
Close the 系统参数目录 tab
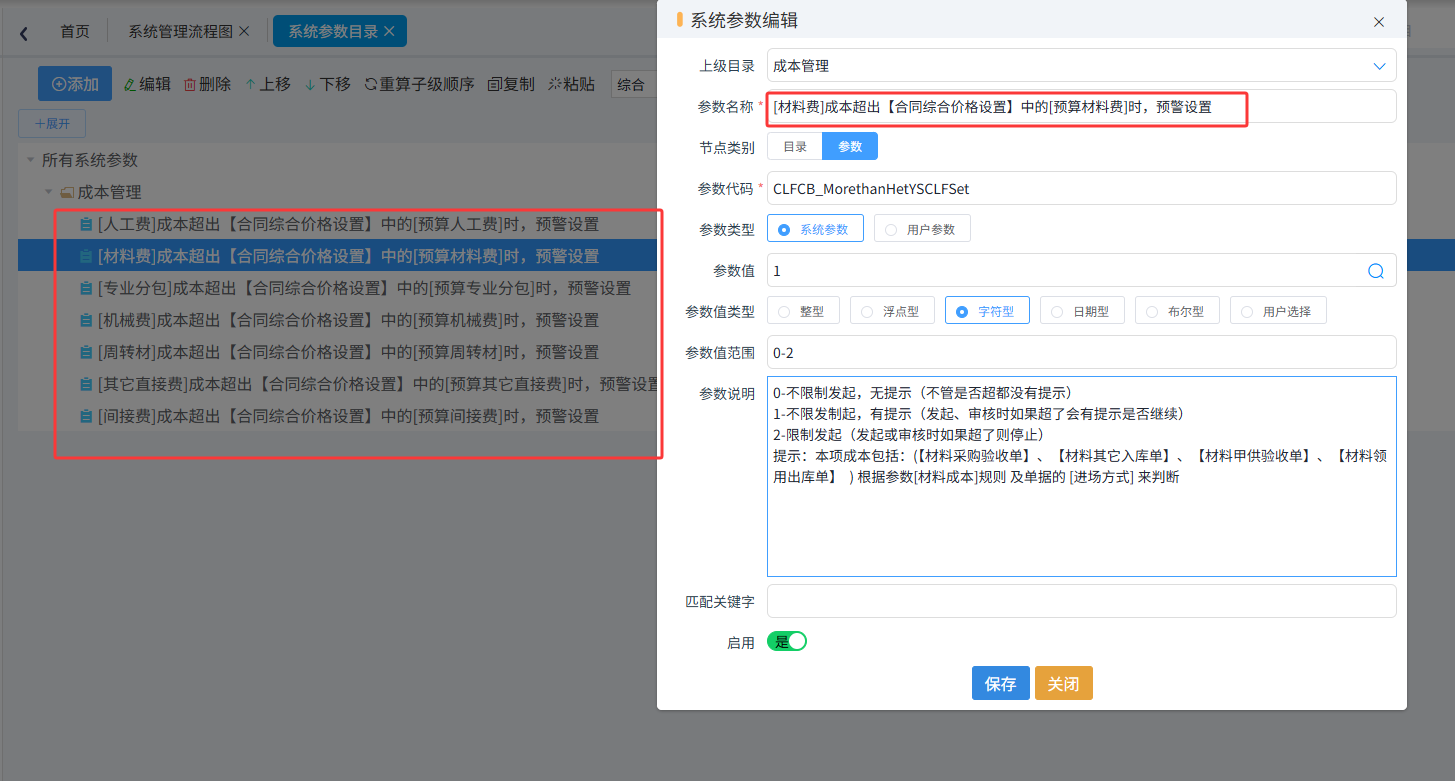click(389, 31)
